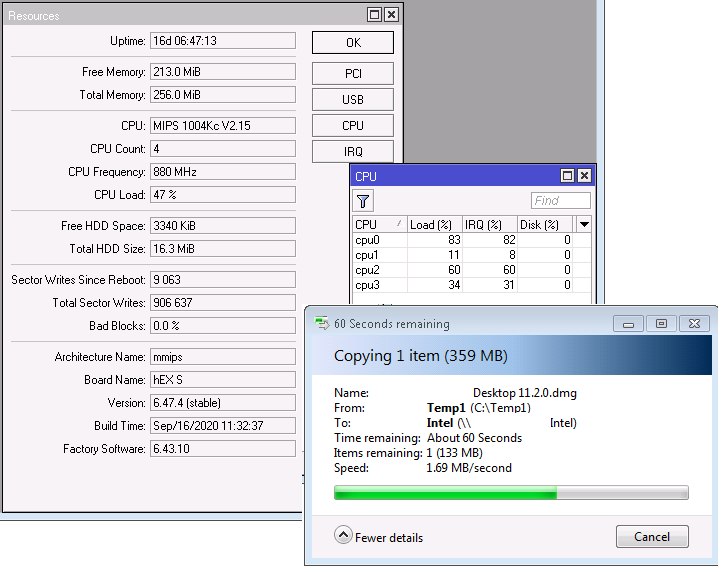Close the Resources window
721x572 pixels.
pyautogui.click(x=391, y=15)
